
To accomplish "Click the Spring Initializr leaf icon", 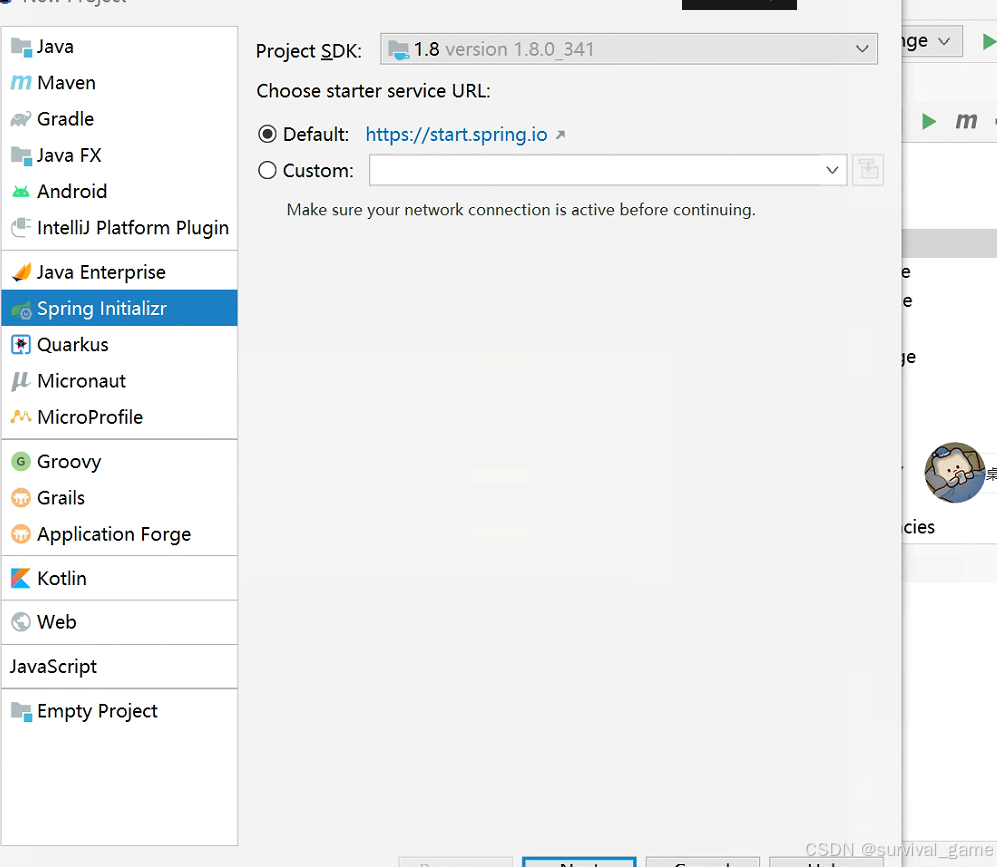I will 21,309.
